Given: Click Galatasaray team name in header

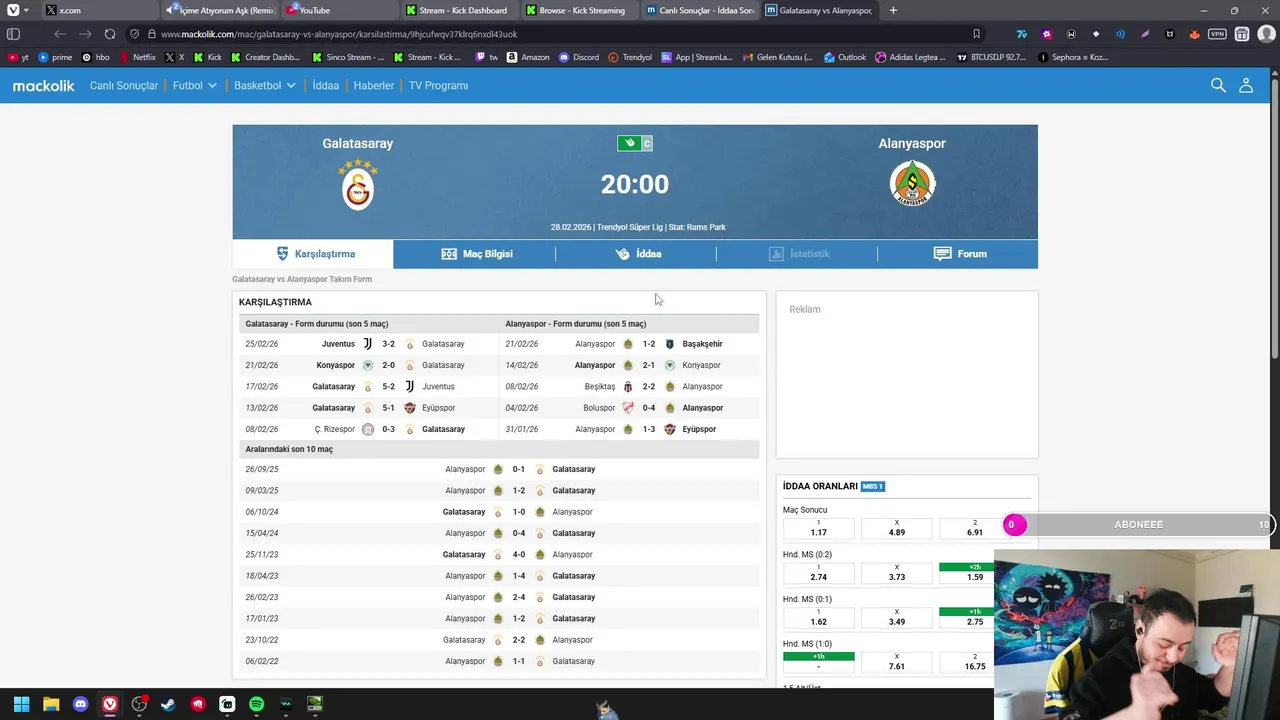Looking at the screenshot, I should click(x=358, y=143).
